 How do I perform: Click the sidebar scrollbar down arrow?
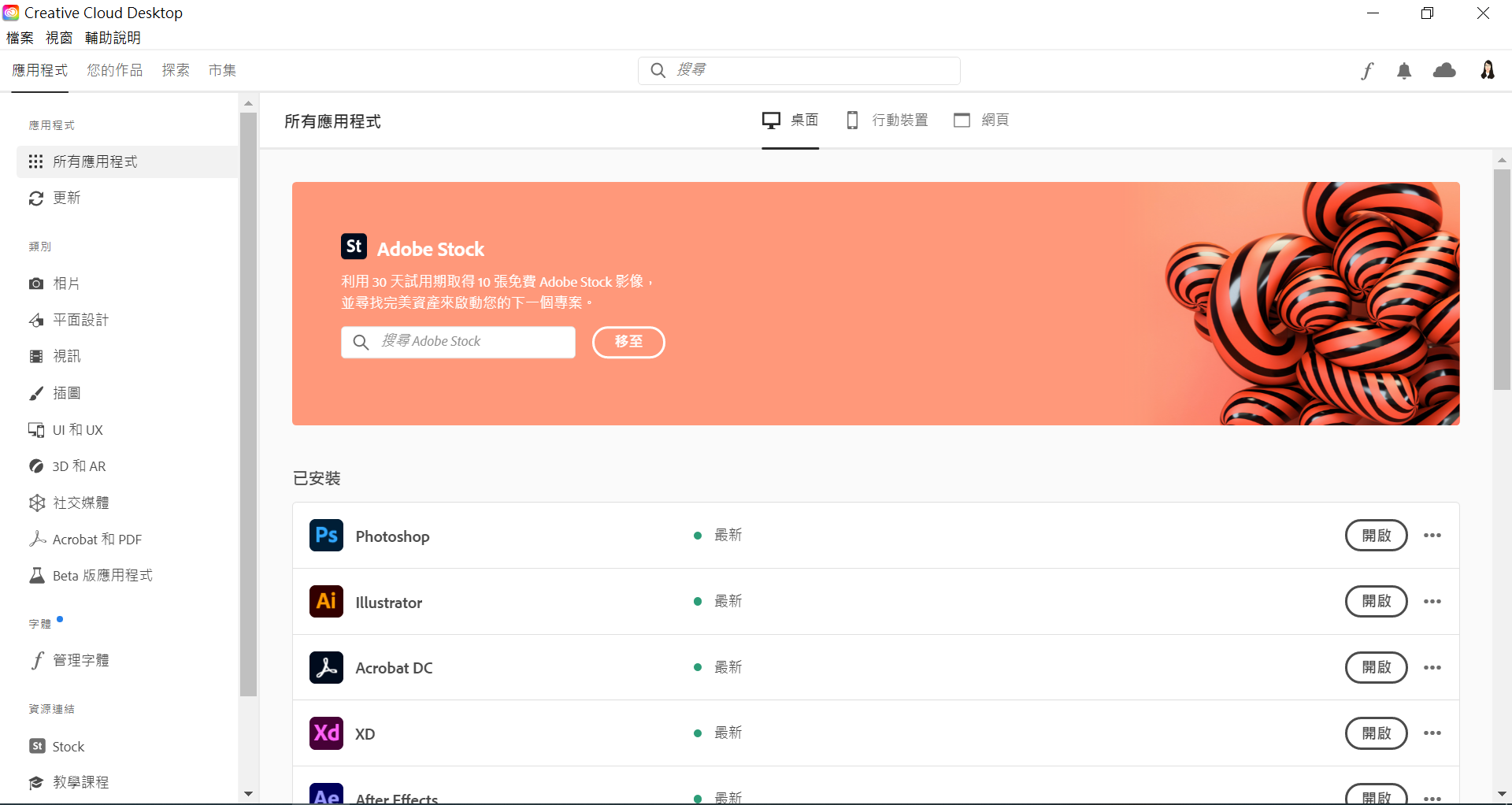[x=248, y=794]
